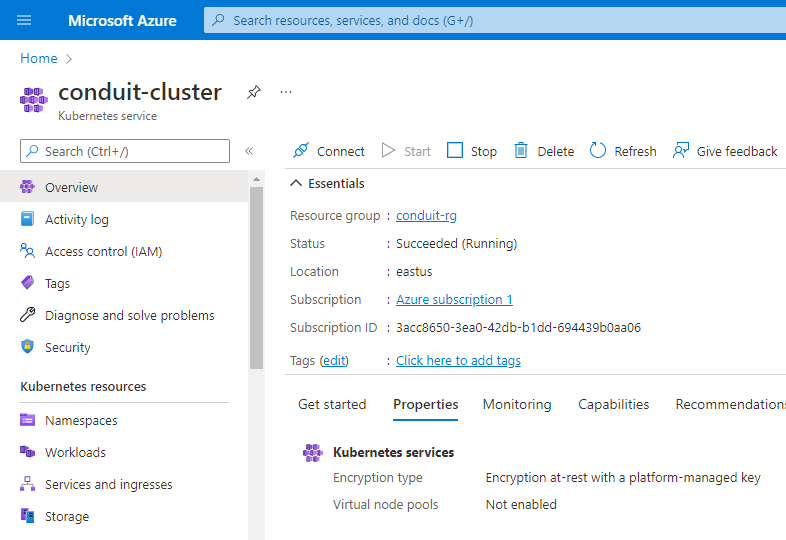The image size is (786, 540).
Task: Open Give feedback
Action: [x=736, y=151]
